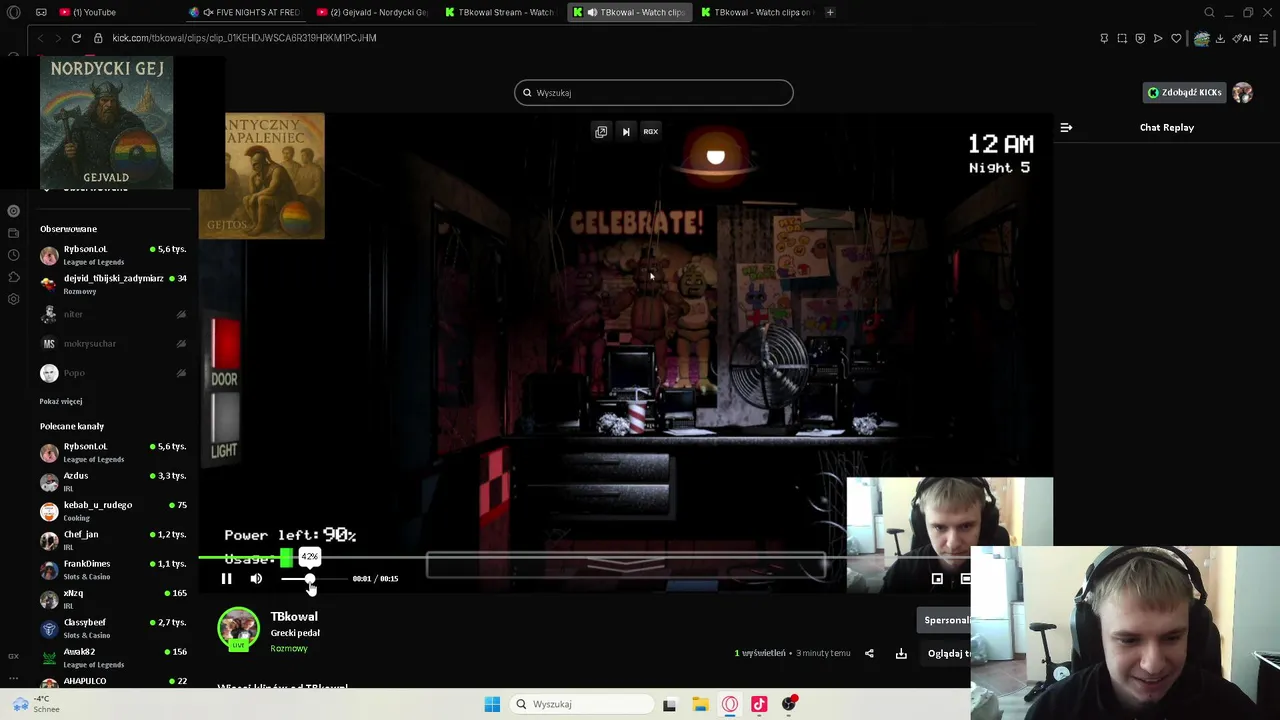Switch to Gejvald - Nordycki Gej tab

pyautogui.click(x=372, y=12)
